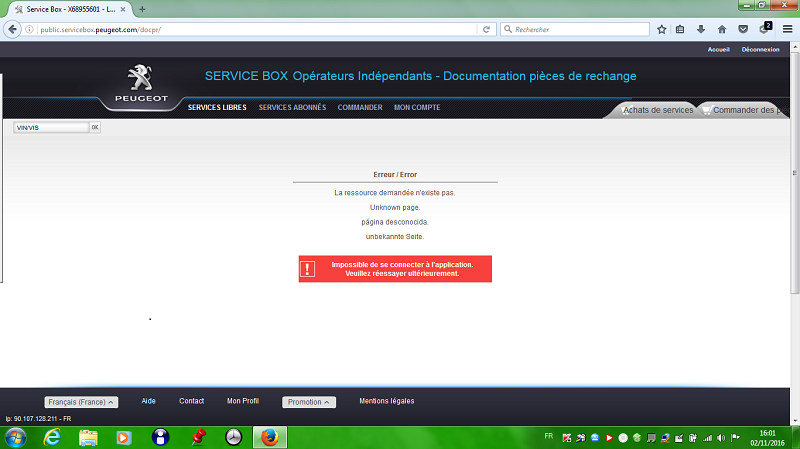The height and width of the screenshot is (449, 800).
Task: Open a new tab with plus button
Action: pos(142,9)
